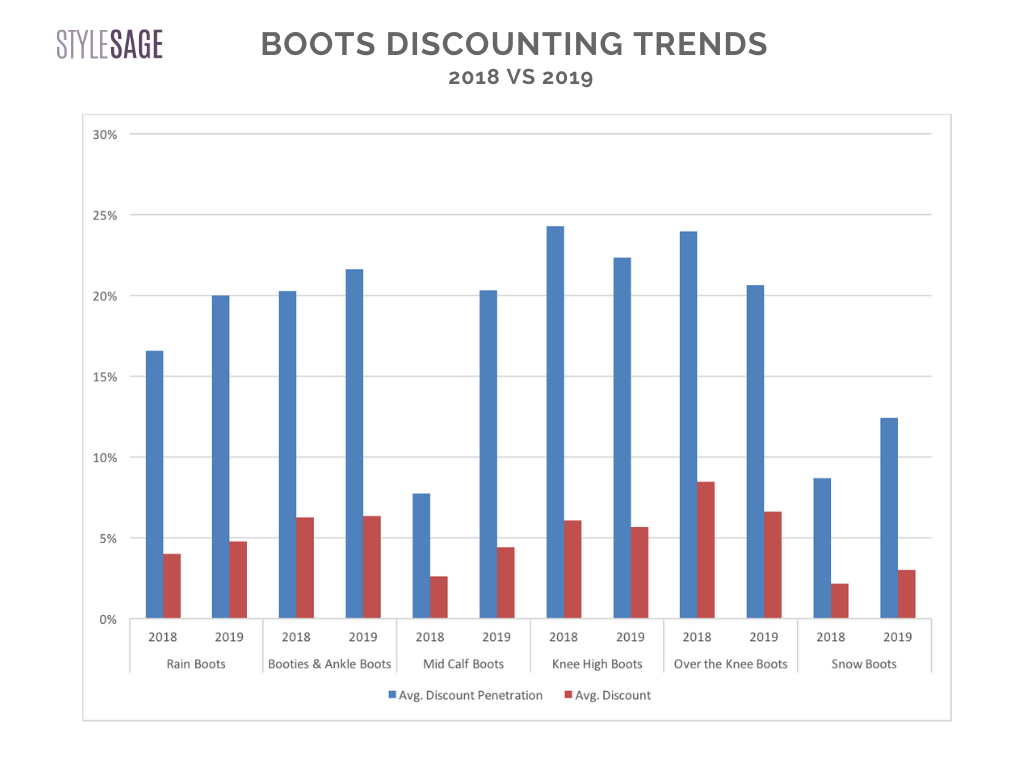Select the Avg. Discount Penetration legend label

(x=470, y=695)
